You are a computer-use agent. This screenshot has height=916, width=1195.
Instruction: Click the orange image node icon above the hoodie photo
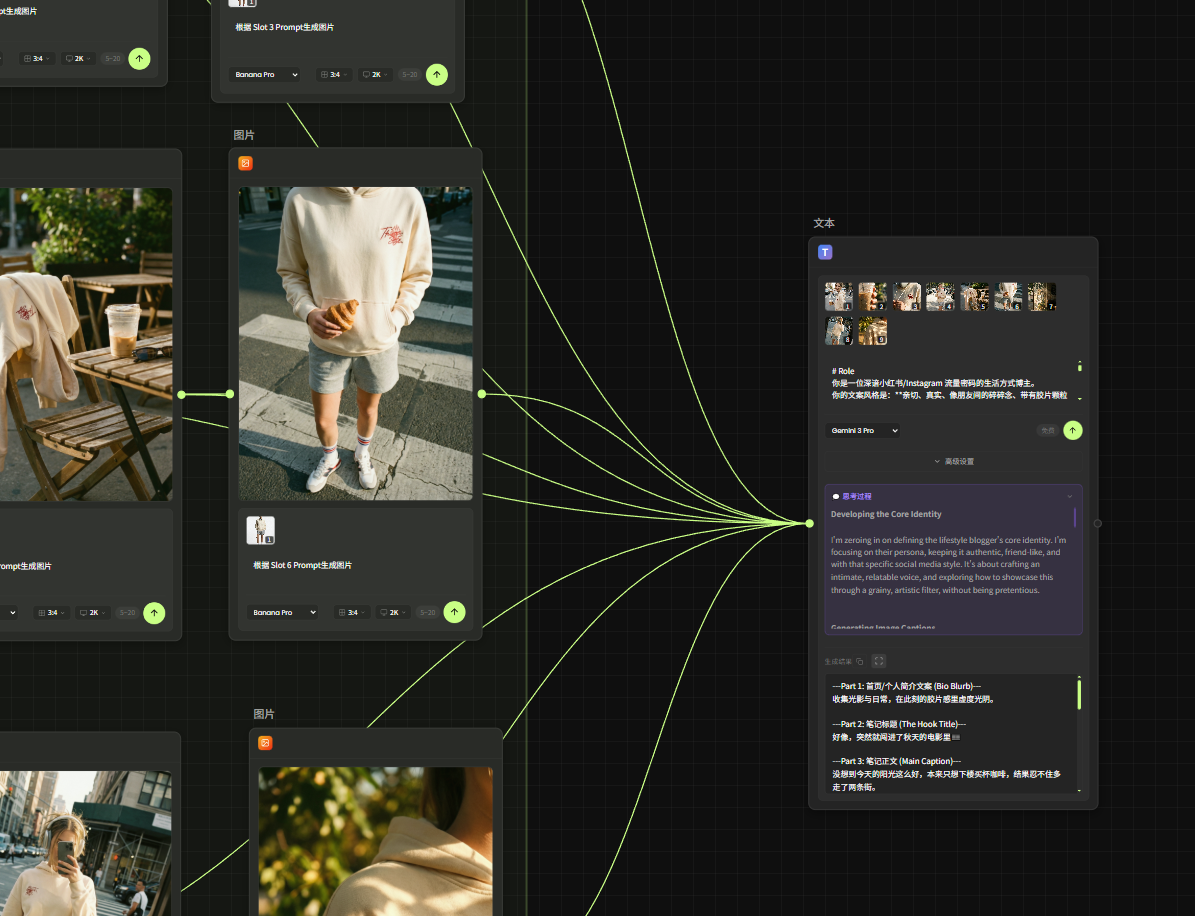tap(245, 163)
